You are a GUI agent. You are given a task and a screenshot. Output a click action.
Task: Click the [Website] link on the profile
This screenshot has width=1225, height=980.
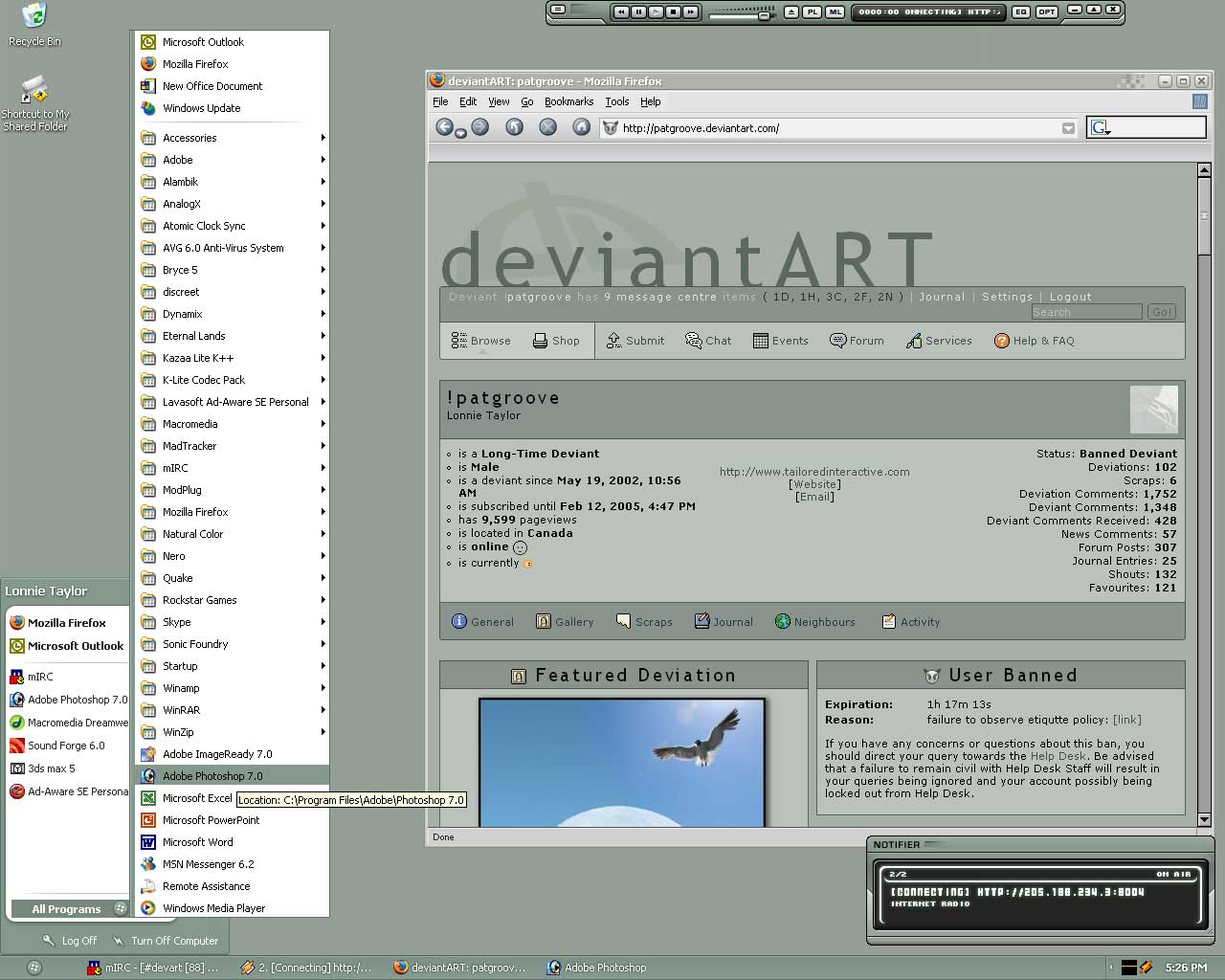(x=814, y=484)
